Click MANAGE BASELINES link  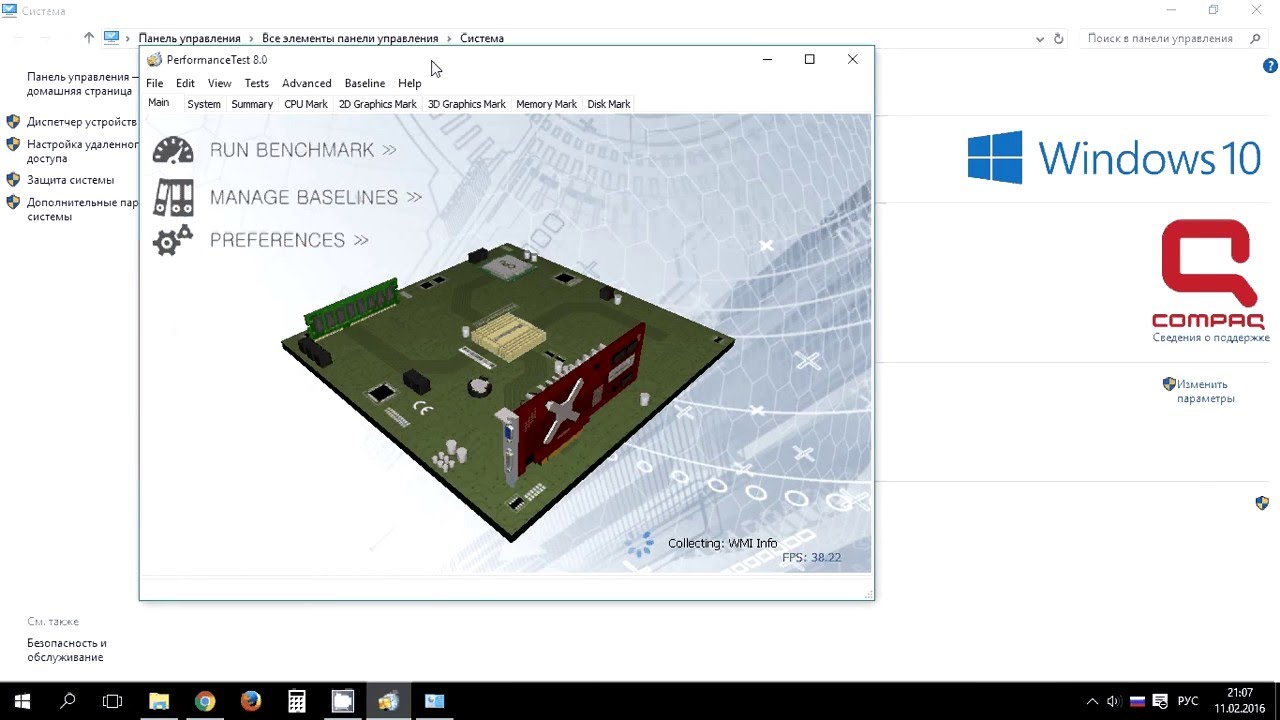pos(316,197)
